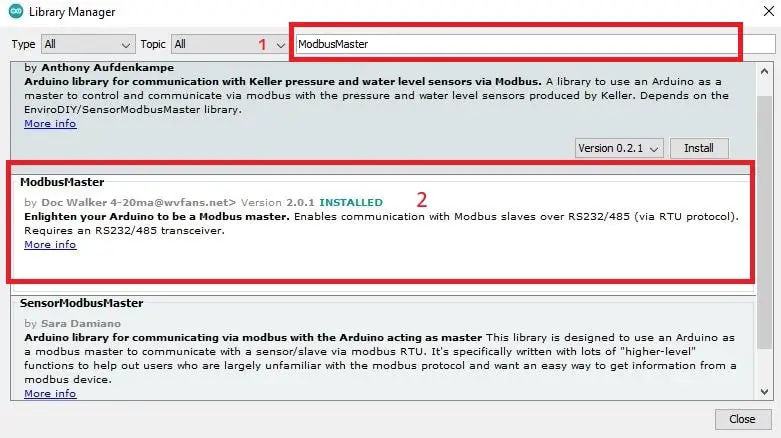781x438 pixels.
Task: Click the version selector chevron arrow
Action: tap(654, 149)
